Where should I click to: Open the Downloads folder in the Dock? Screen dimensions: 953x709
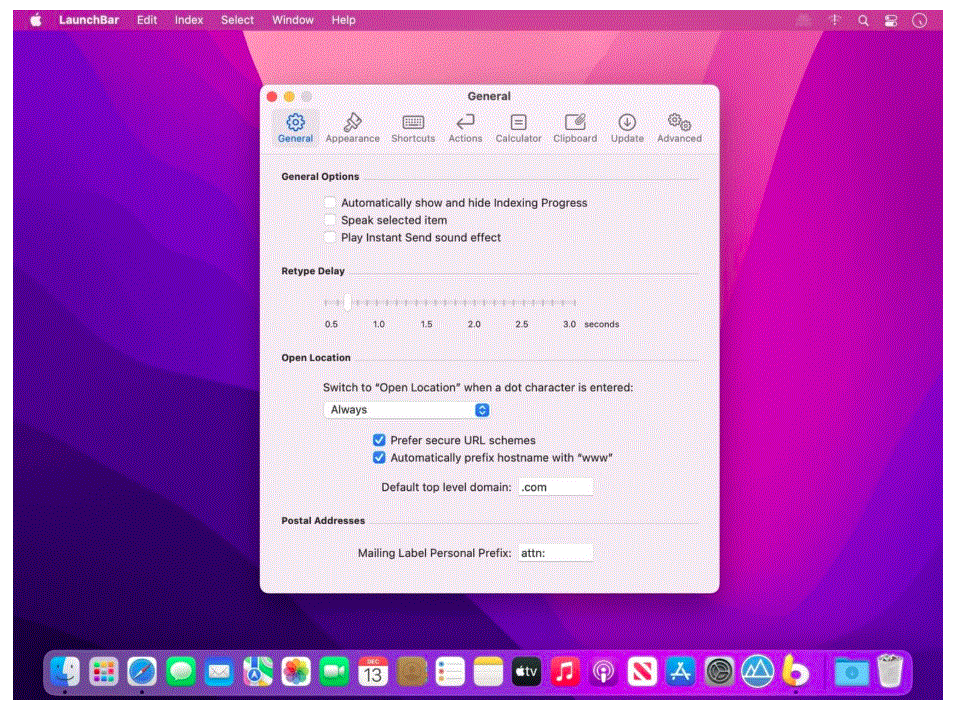coord(851,672)
